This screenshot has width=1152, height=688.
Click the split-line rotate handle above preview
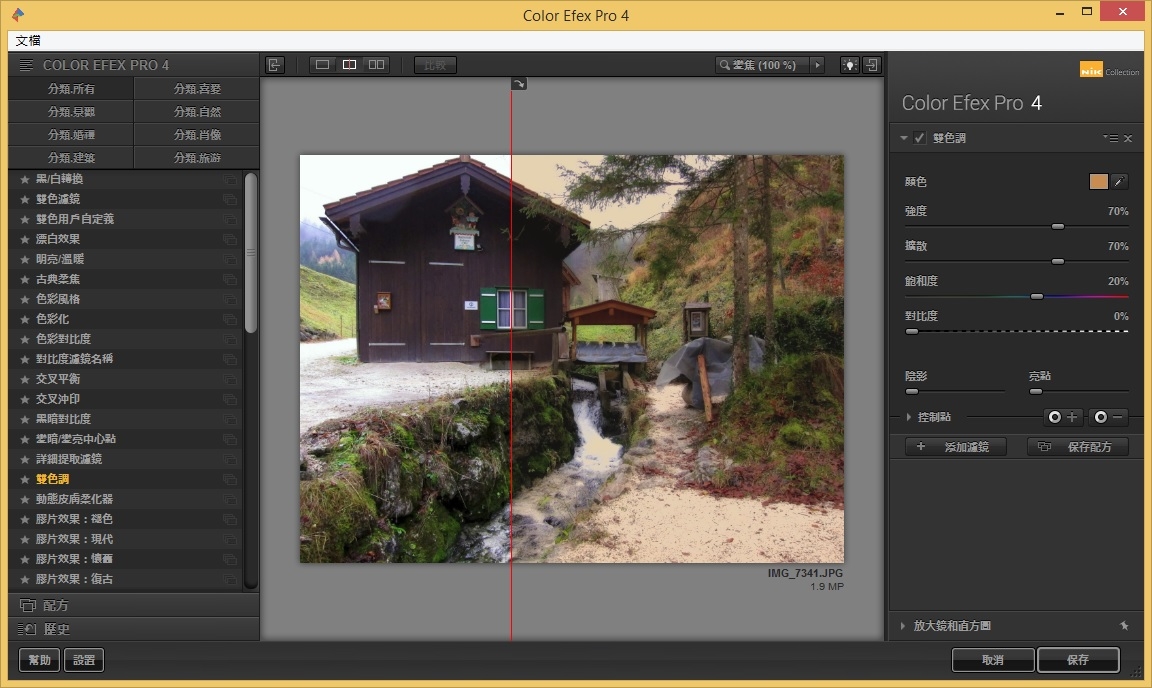(x=519, y=84)
